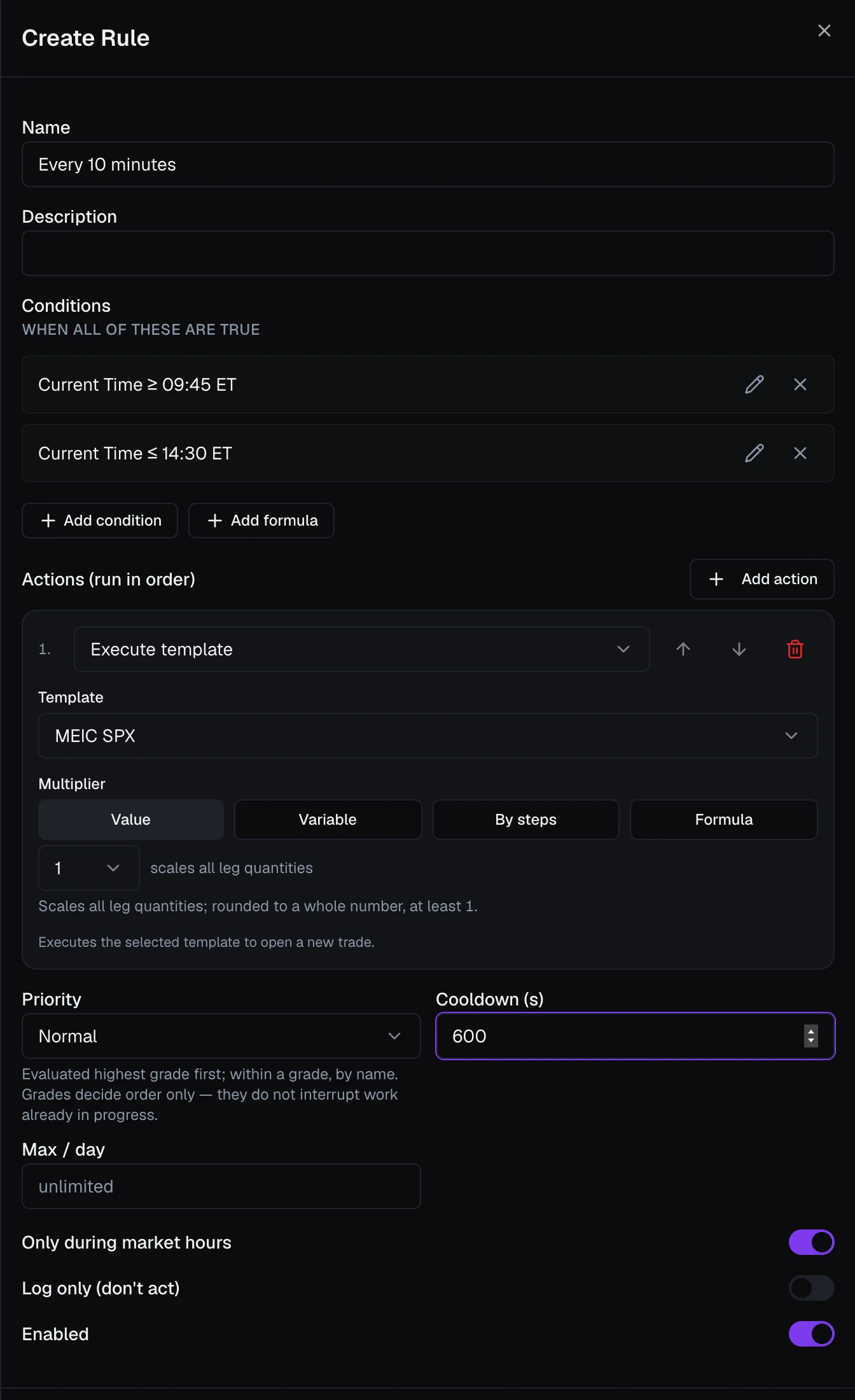Image resolution: width=855 pixels, height=1400 pixels.
Task: Click the Cooldown (s) field showing 600
Action: coord(635,1036)
